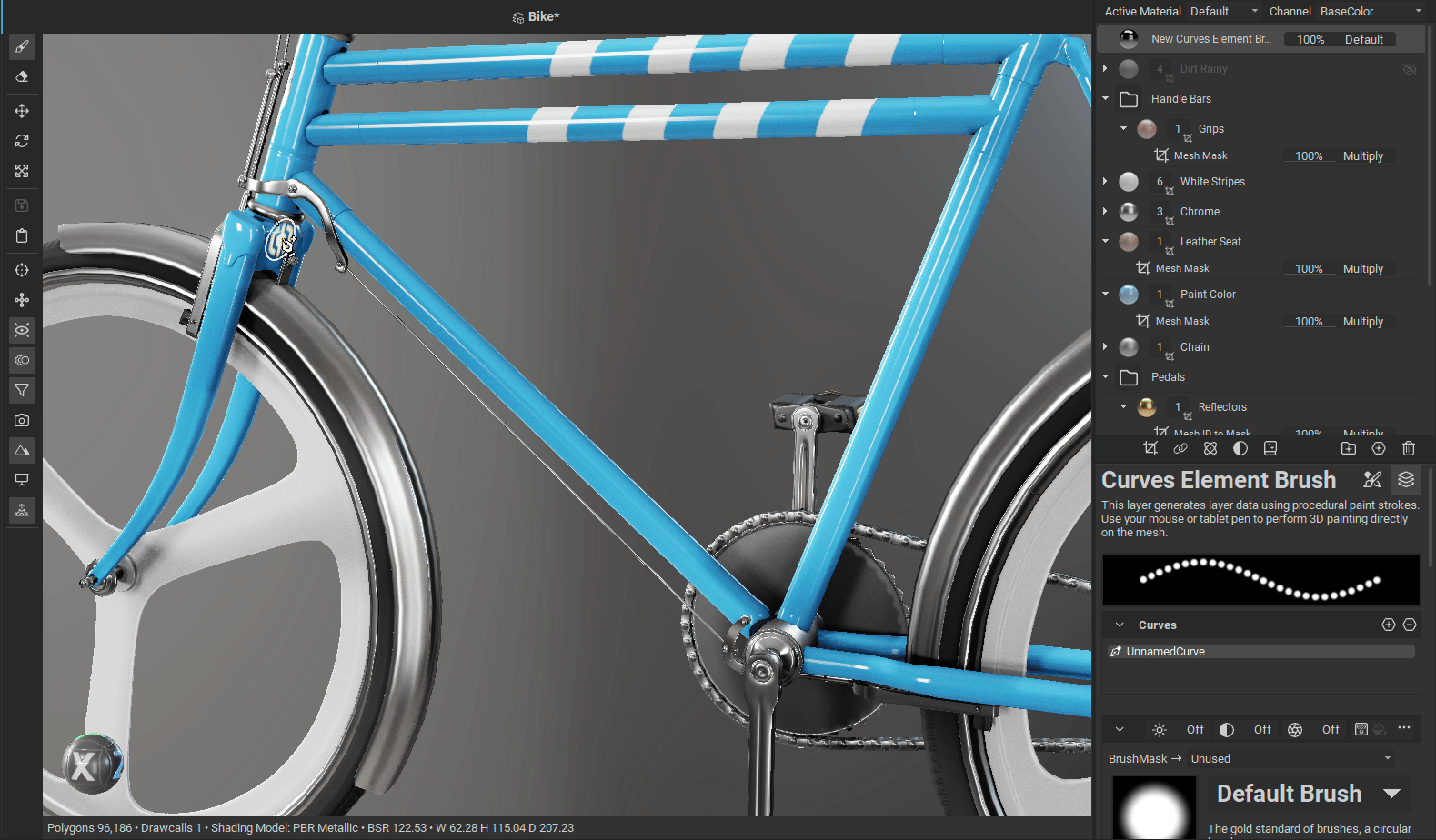The image size is (1436, 840).
Task: Toggle the sun brightness Off setting
Action: (x=1177, y=730)
